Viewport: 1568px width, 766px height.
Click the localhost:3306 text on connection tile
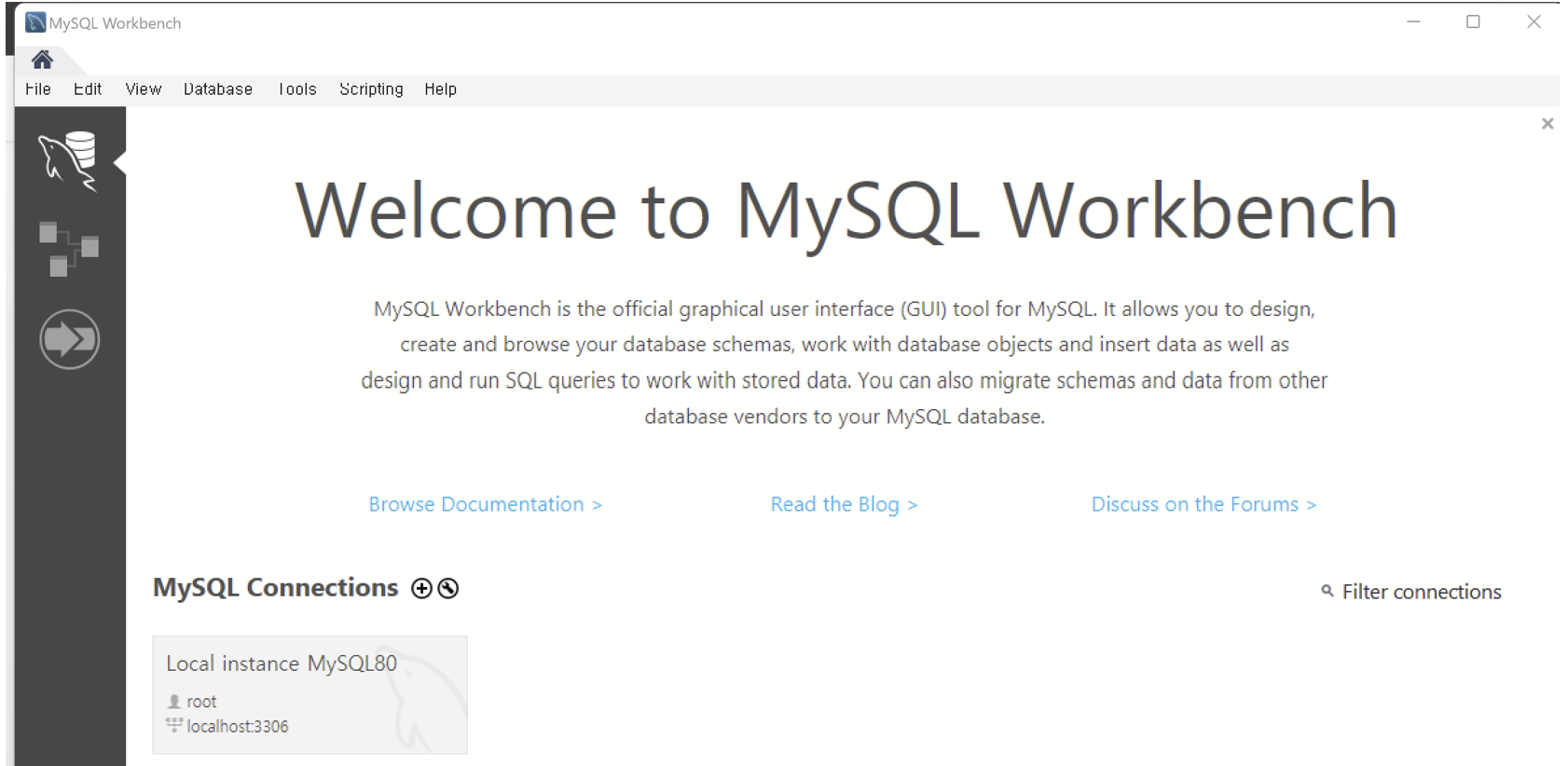(x=238, y=727)
